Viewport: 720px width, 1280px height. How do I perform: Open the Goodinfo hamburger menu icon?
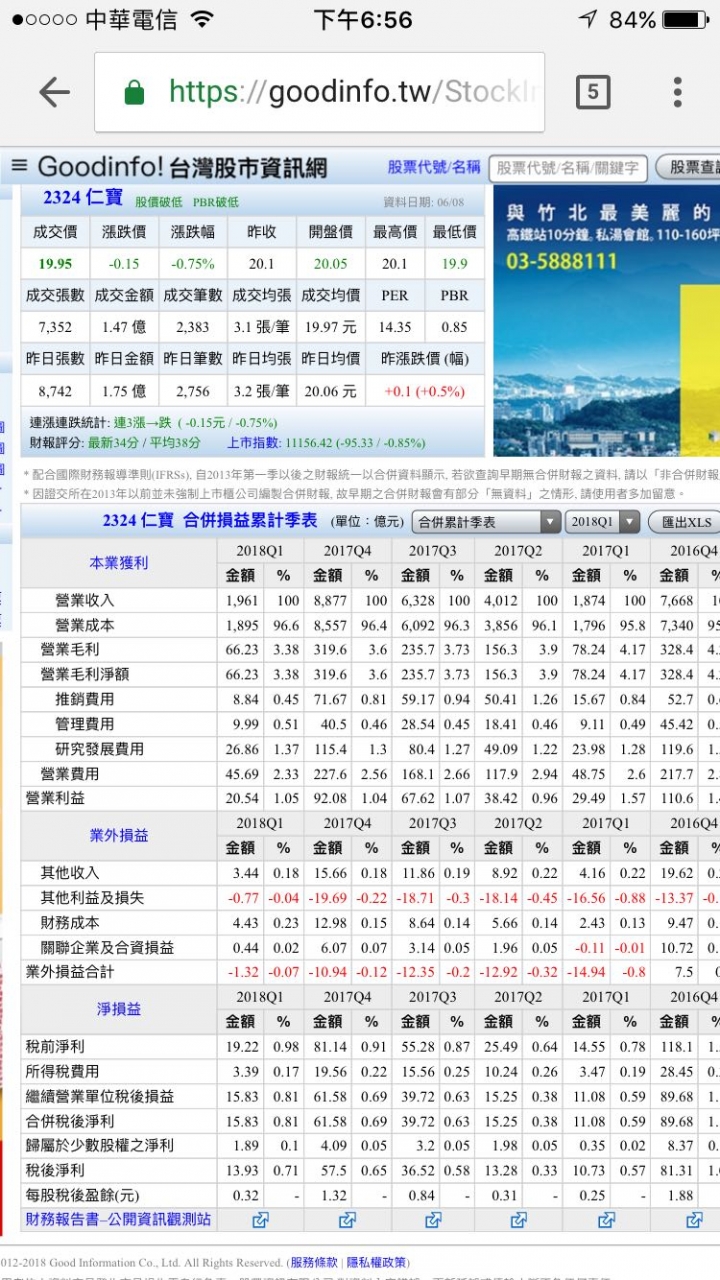[19, 166]
